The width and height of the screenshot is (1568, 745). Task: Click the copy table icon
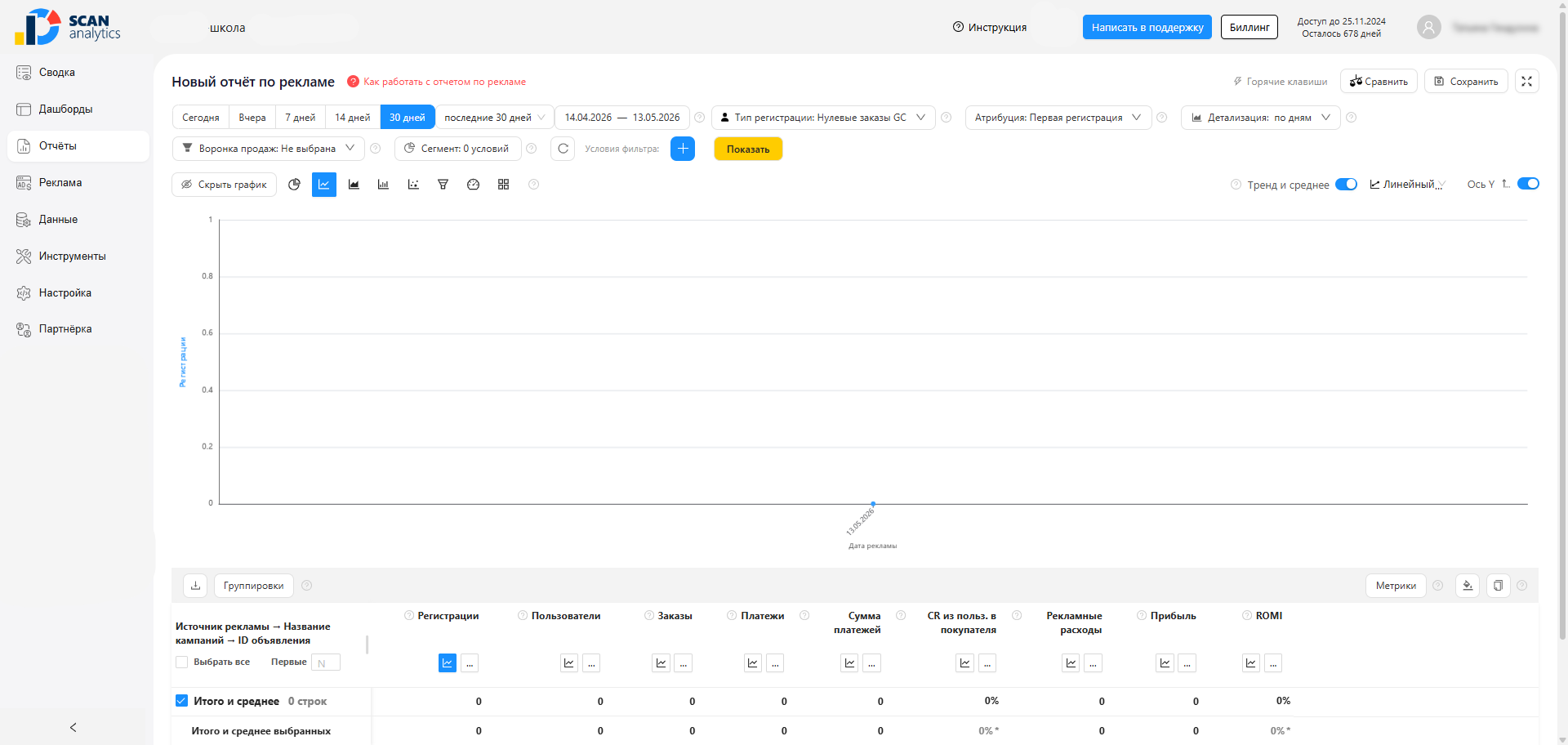click(x=1498, y=586)
